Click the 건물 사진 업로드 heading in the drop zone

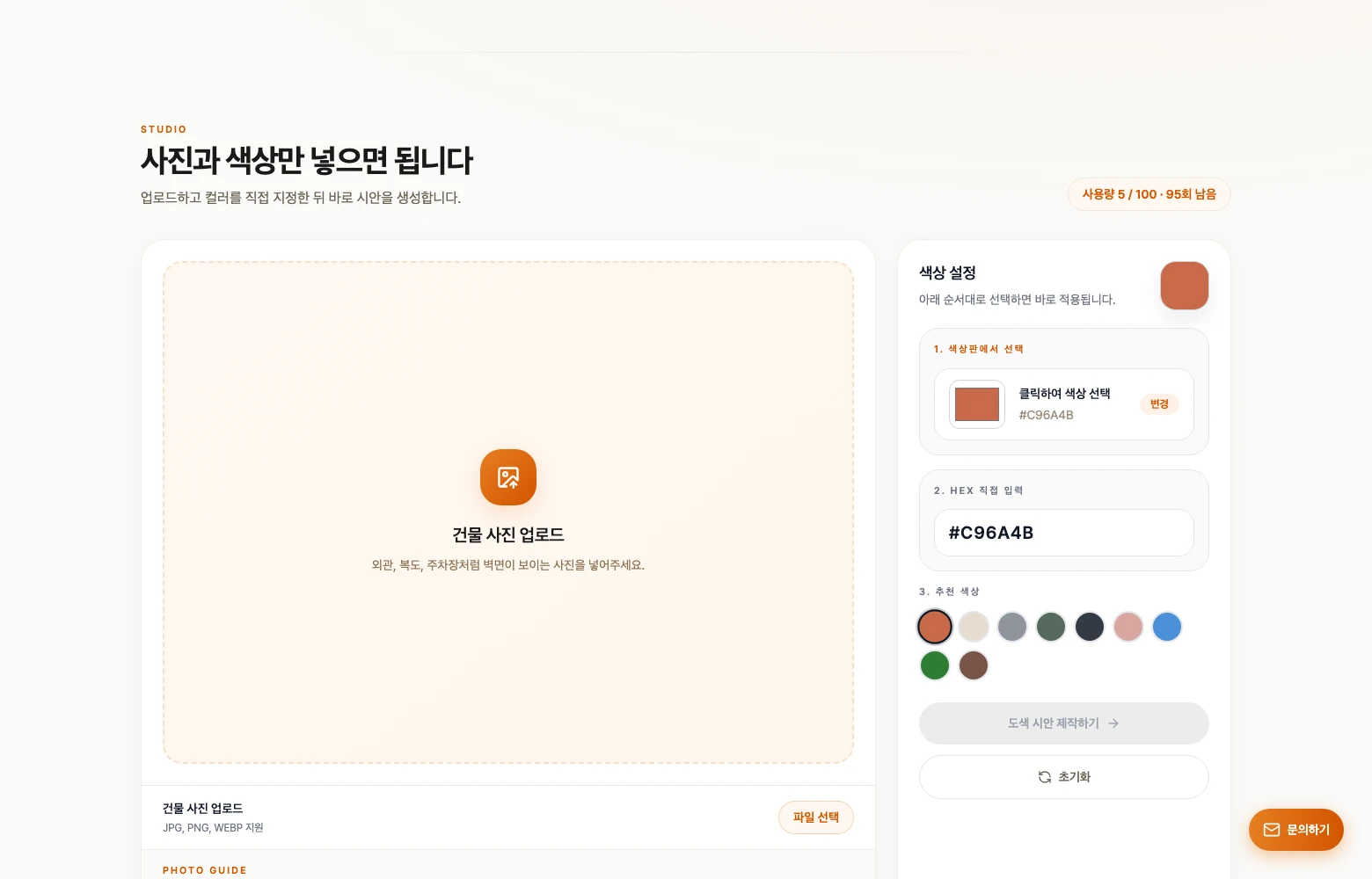(508, 534)
